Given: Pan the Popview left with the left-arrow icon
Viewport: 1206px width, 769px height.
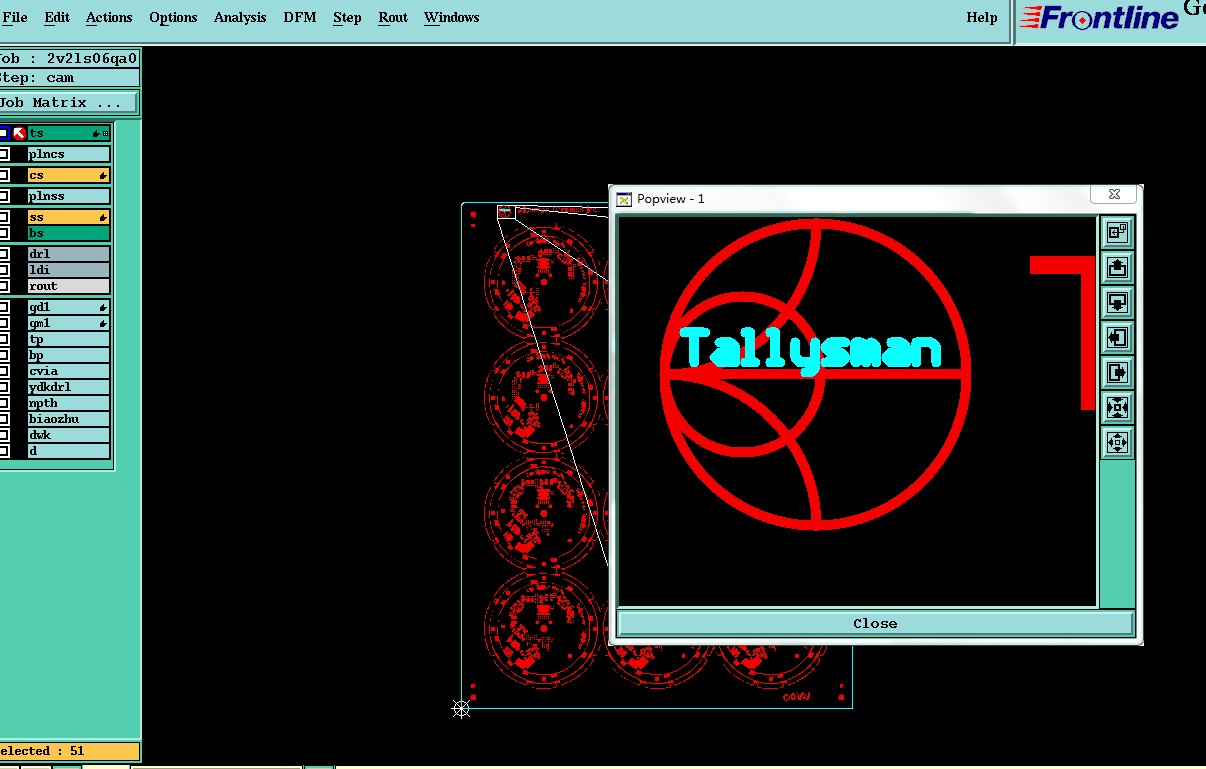Looking at the screenshot, I should (1117, 338).
